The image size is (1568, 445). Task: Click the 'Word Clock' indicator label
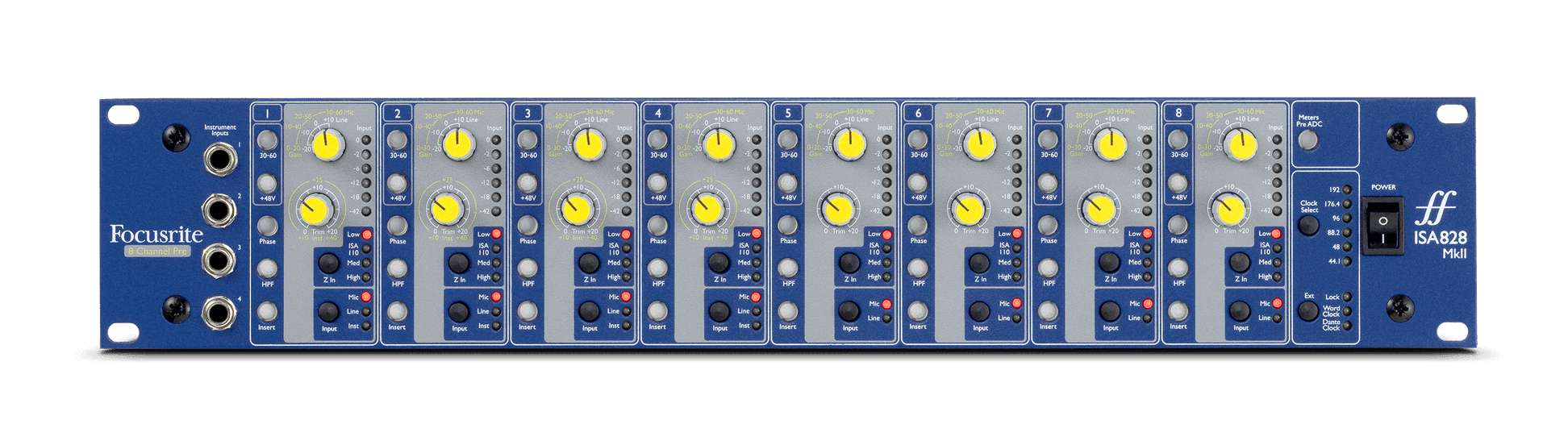tap(1331, 311)
